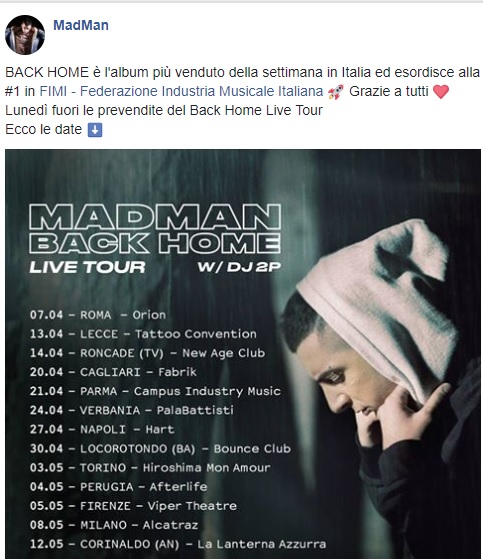Click the rocket emoji in post
The height and width of the screenshot is (559, 483).
(x=335, y=92)
